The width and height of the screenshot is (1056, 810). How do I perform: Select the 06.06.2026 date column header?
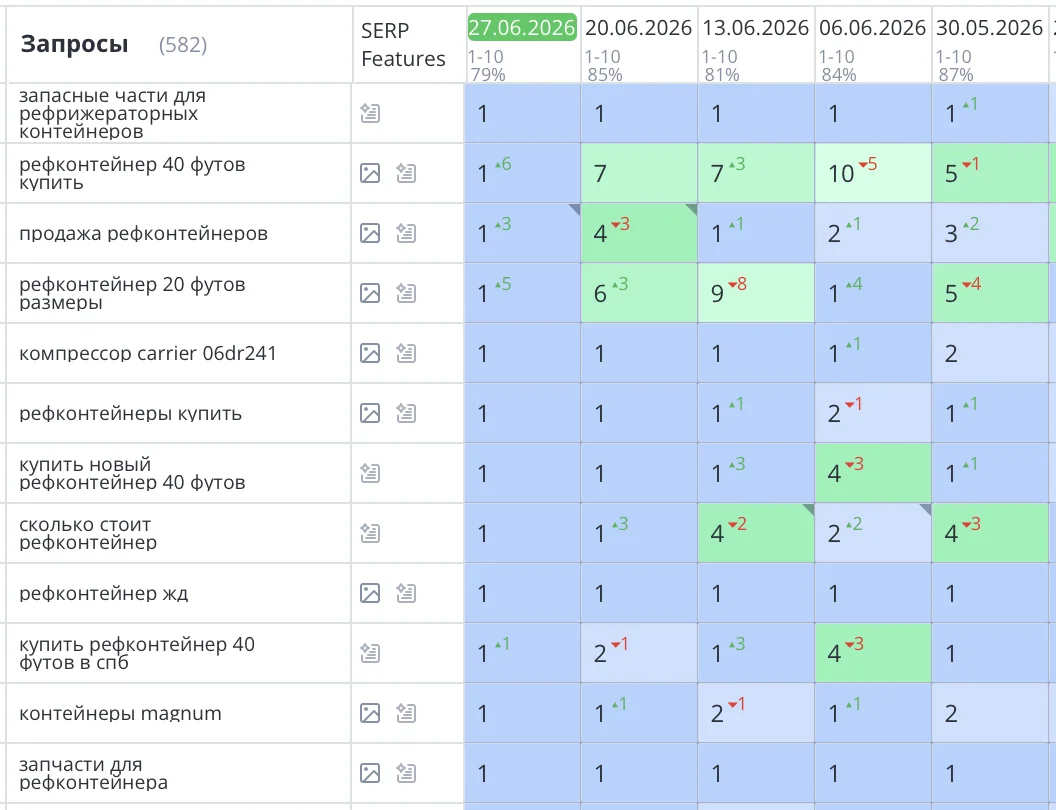[x=873, y=28]
